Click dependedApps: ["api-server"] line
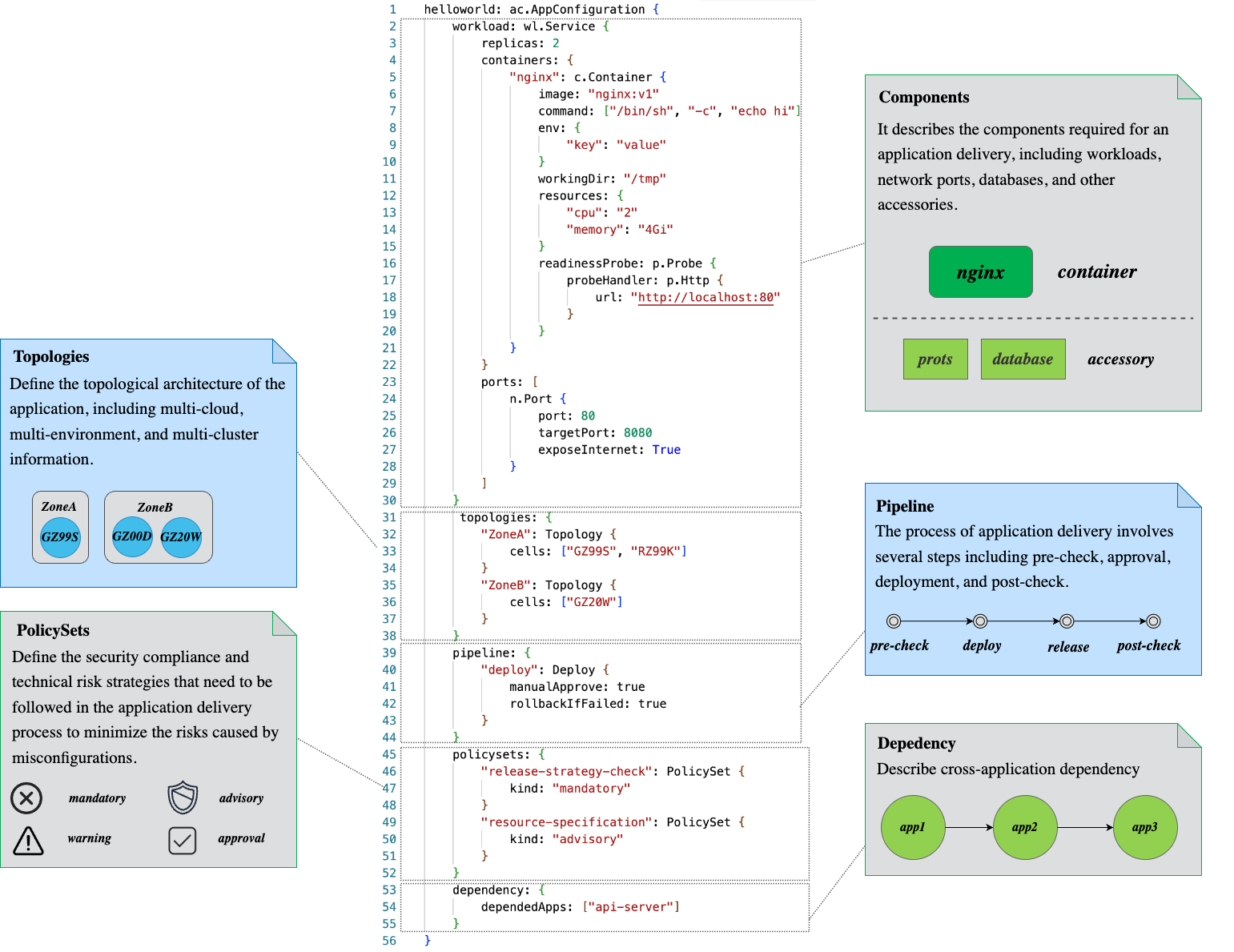This screenshot has width=1234, height=952. (x=581, y=907)
